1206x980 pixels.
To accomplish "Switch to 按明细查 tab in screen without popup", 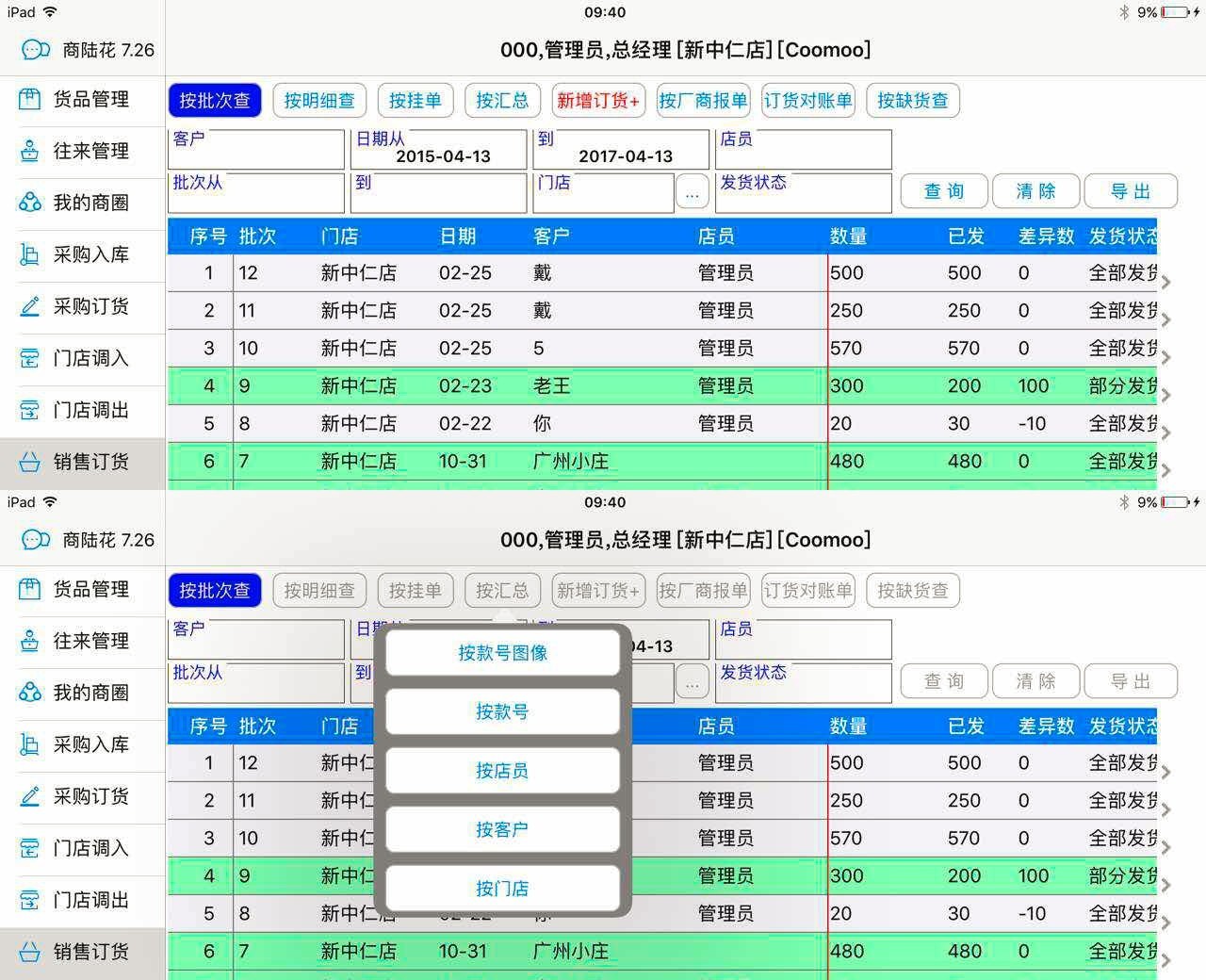I will [319, 101].
